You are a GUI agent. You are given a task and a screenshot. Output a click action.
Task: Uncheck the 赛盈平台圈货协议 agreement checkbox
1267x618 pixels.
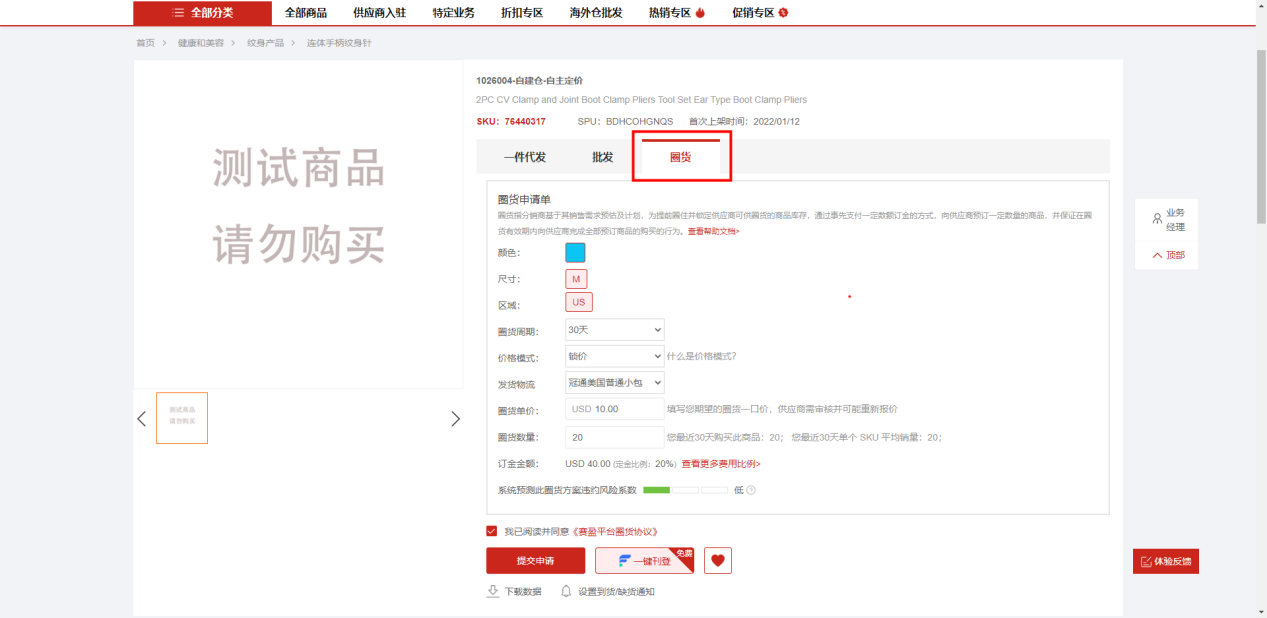tap(491, 531)
